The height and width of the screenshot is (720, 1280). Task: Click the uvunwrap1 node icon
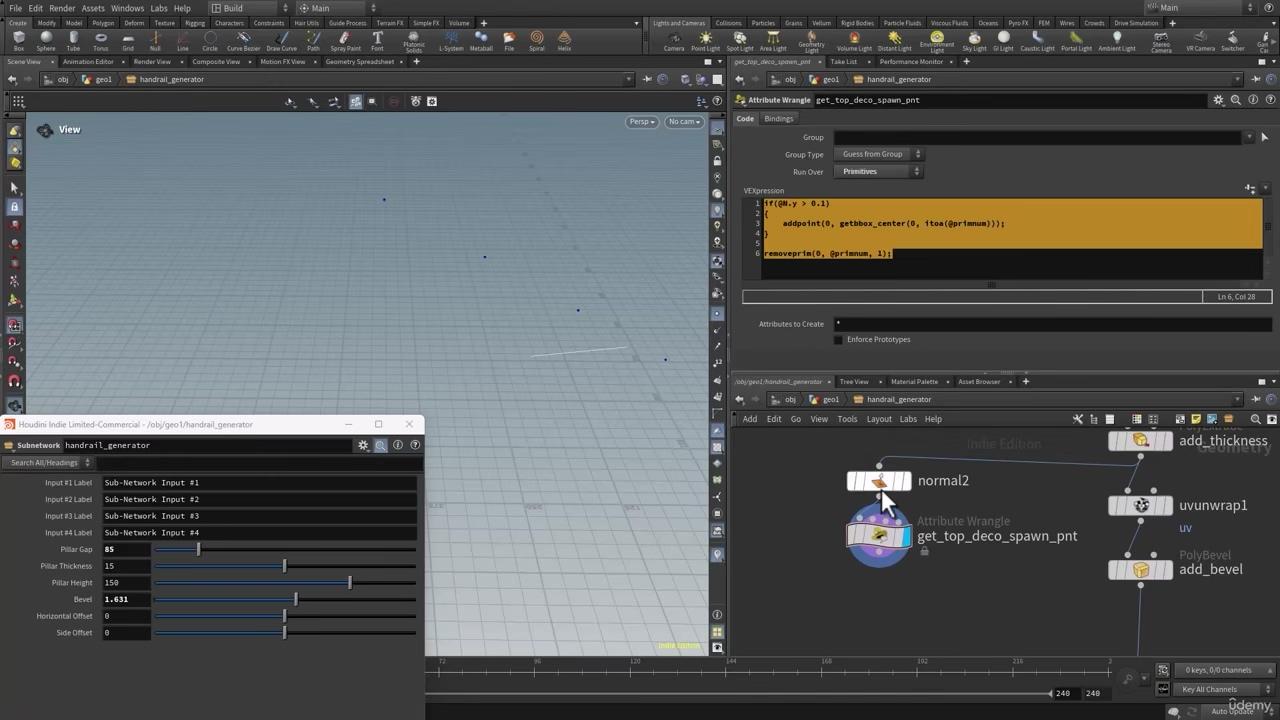pos(1141,506)
